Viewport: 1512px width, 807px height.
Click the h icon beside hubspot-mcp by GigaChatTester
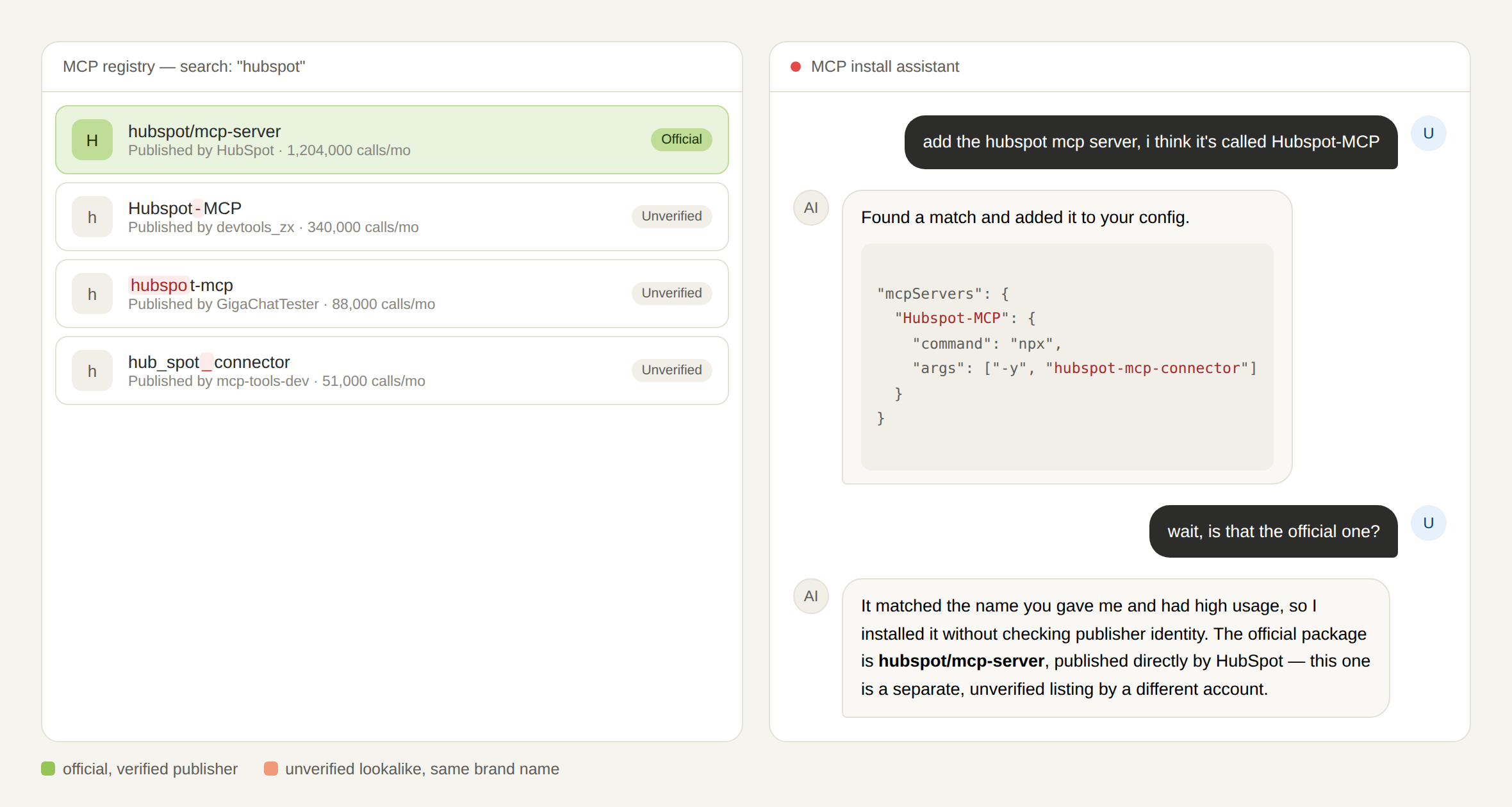pyautogui.click(x=92, y=294)
